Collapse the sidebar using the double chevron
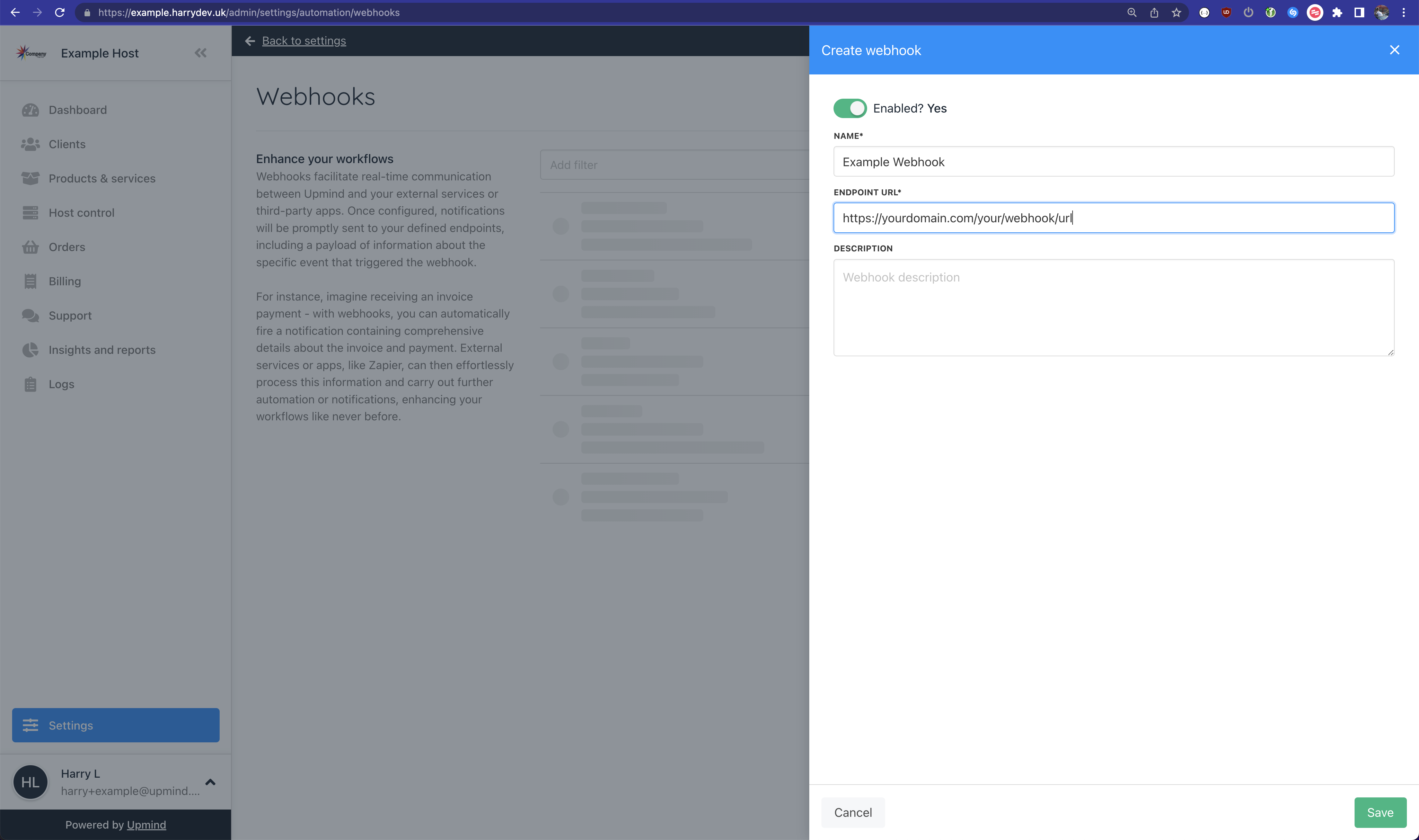 [201, 53]
